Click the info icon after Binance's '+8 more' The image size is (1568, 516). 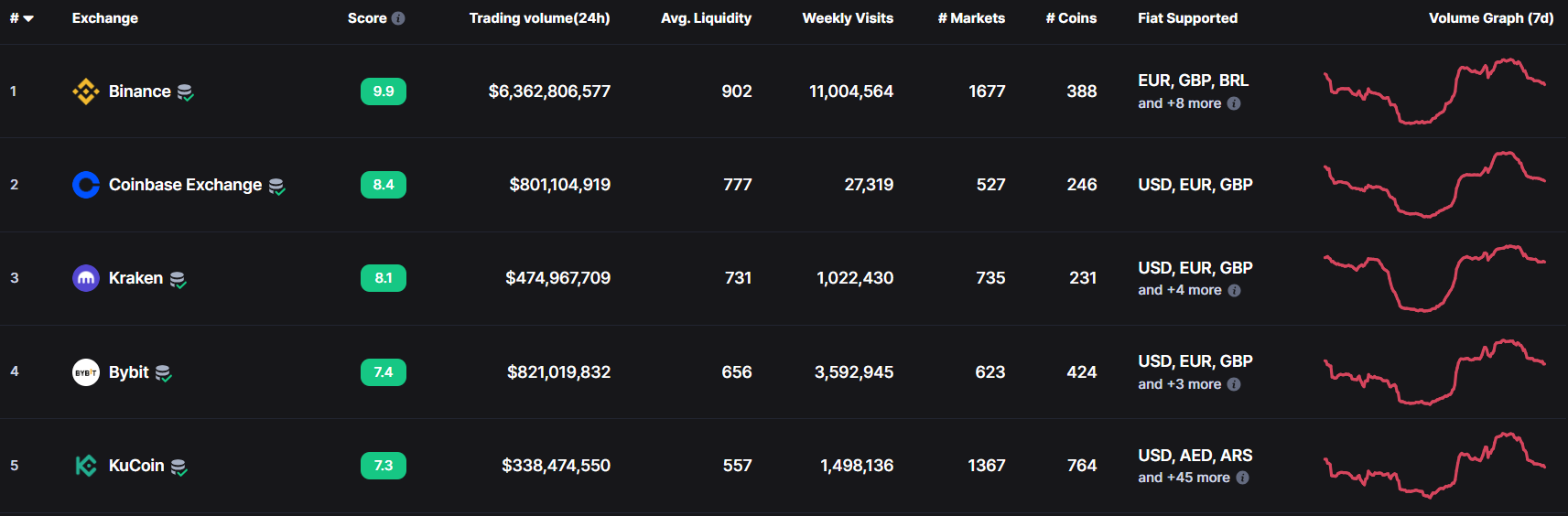click(x=1234, y=103)
